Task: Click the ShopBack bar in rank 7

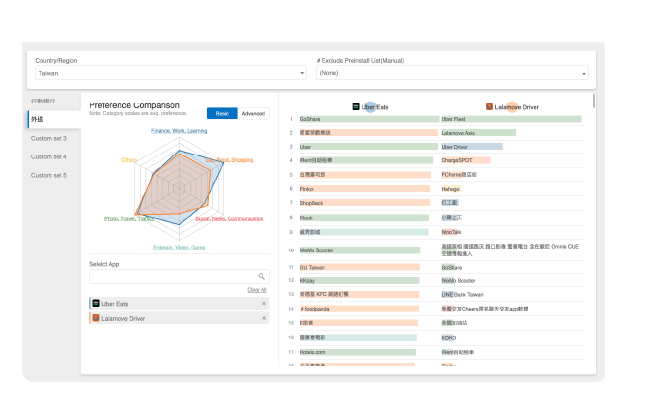Action: click(x=365, y=203)
